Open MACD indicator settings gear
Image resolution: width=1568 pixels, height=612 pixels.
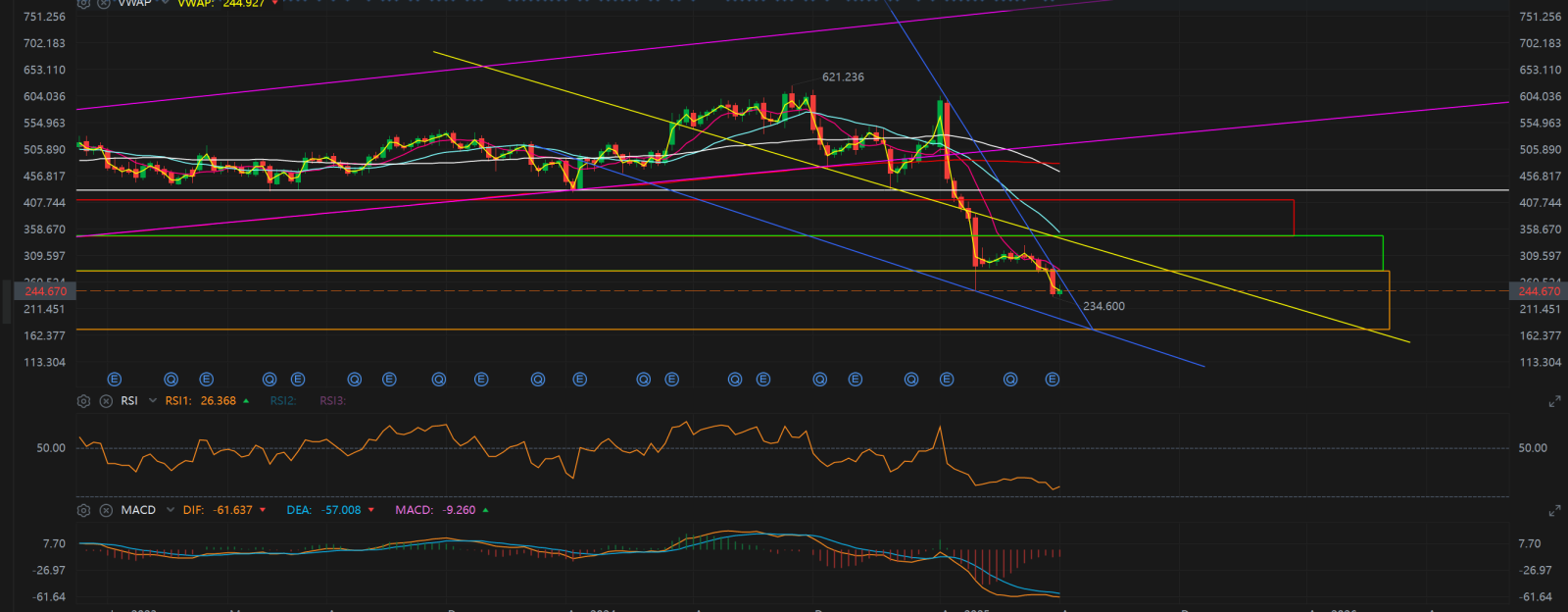pos(83,510)
